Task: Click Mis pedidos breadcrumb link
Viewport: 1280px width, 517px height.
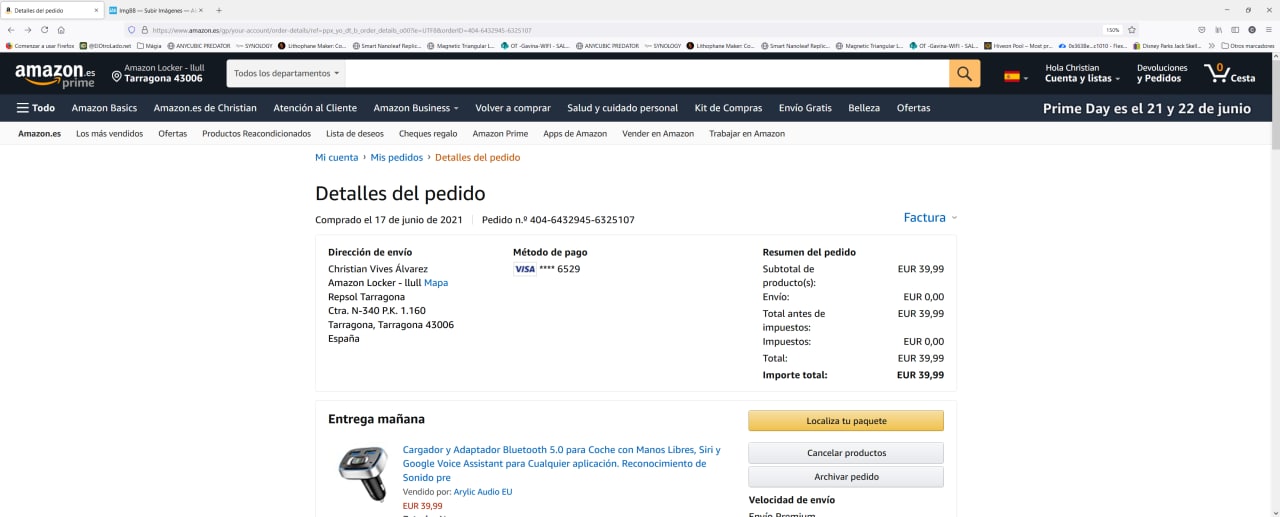Action: (397, 158)
